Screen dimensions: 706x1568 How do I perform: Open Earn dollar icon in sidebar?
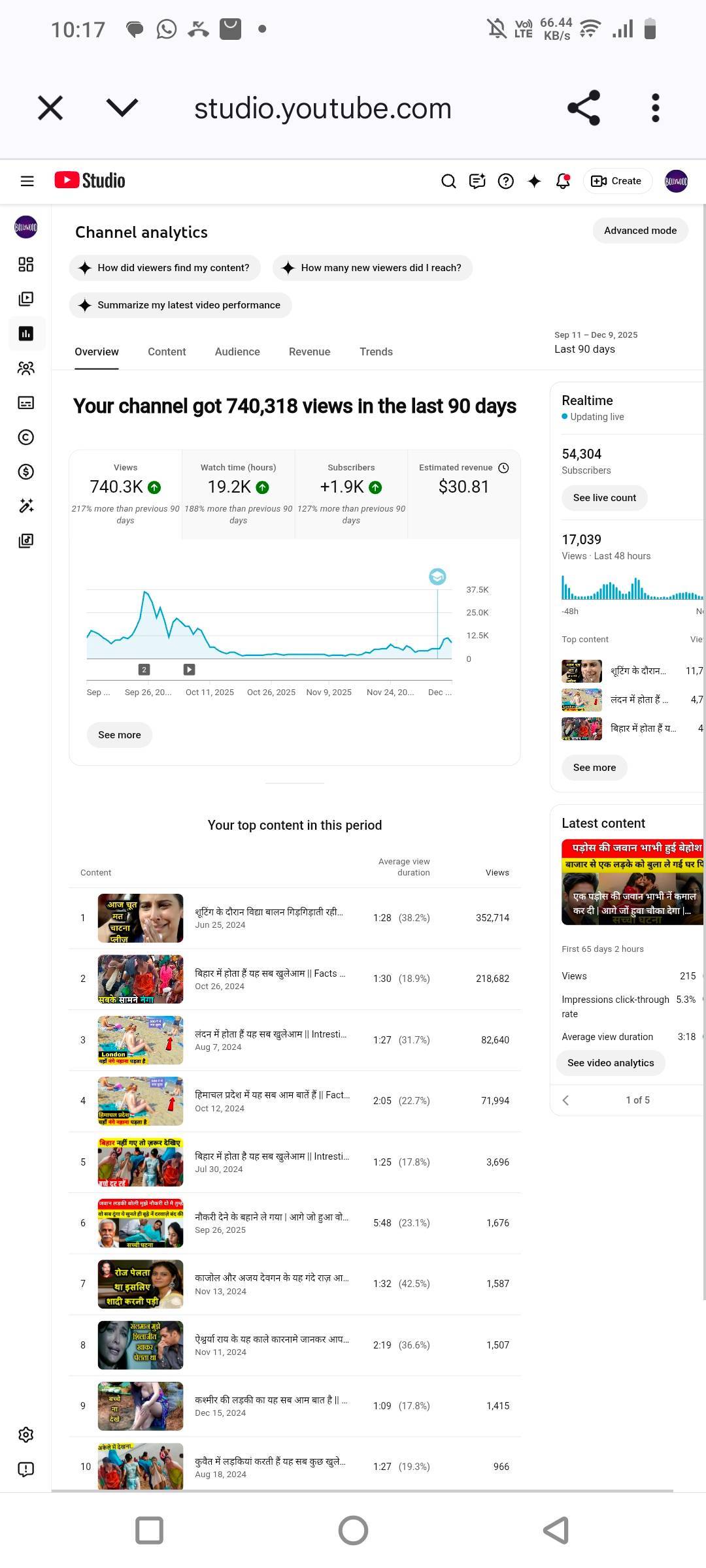click(26, 472)
